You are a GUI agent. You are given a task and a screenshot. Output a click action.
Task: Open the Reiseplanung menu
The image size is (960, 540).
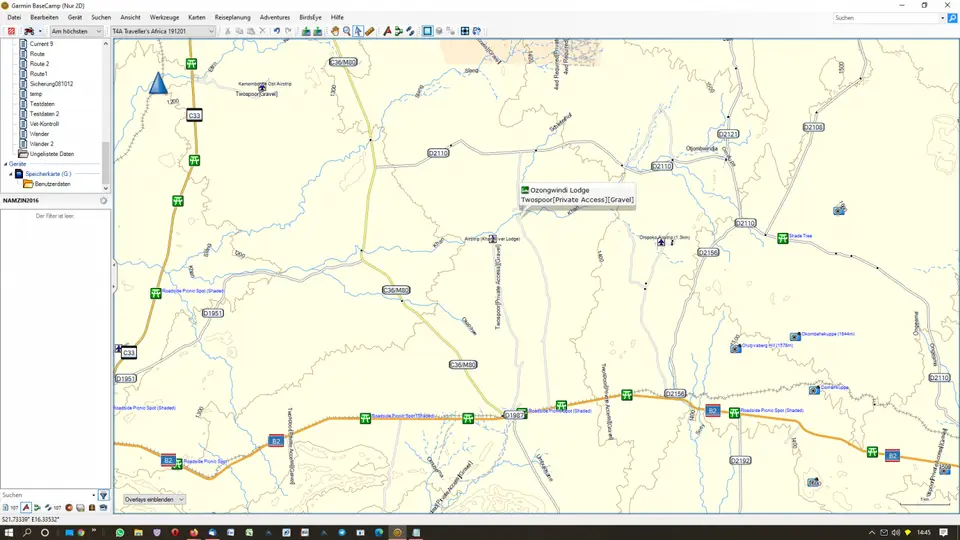(233, 17)
